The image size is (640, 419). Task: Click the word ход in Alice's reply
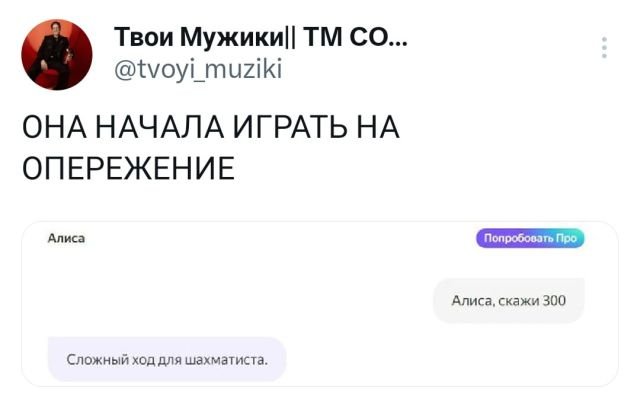point(135,359)
